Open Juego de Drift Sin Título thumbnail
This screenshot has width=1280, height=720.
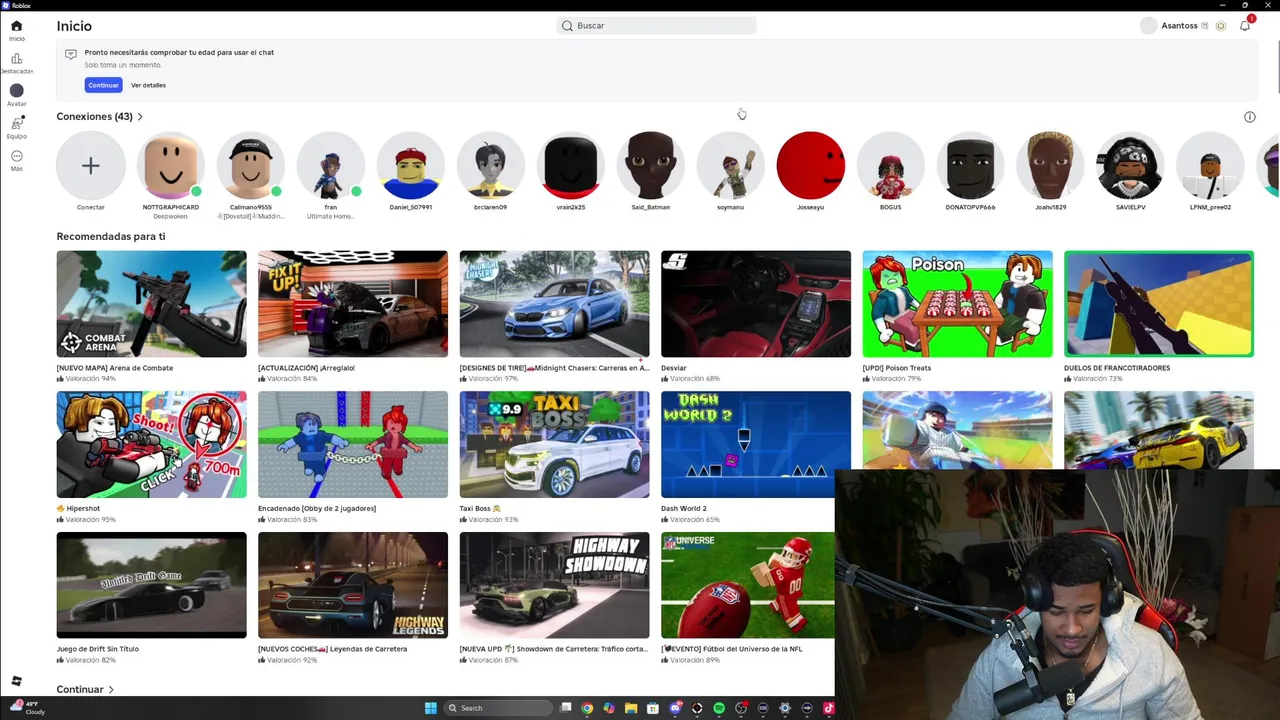[151, 585]
